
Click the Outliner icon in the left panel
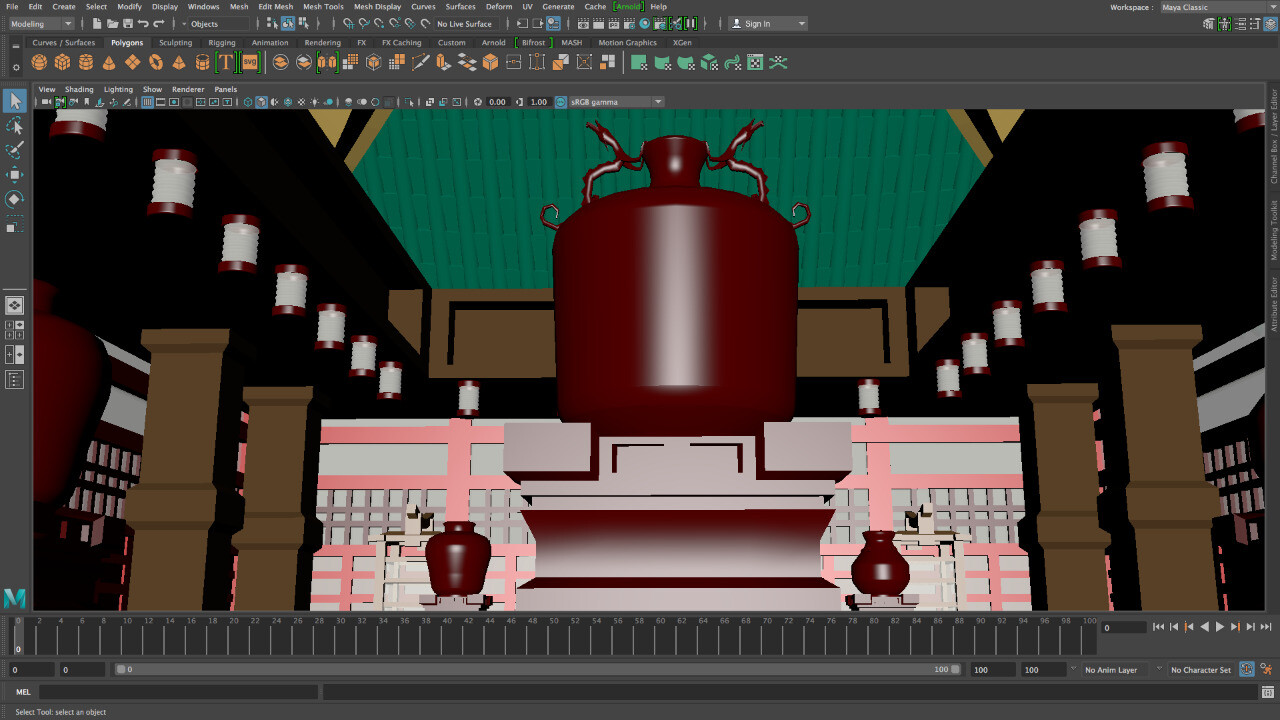[x=14, y=379]
